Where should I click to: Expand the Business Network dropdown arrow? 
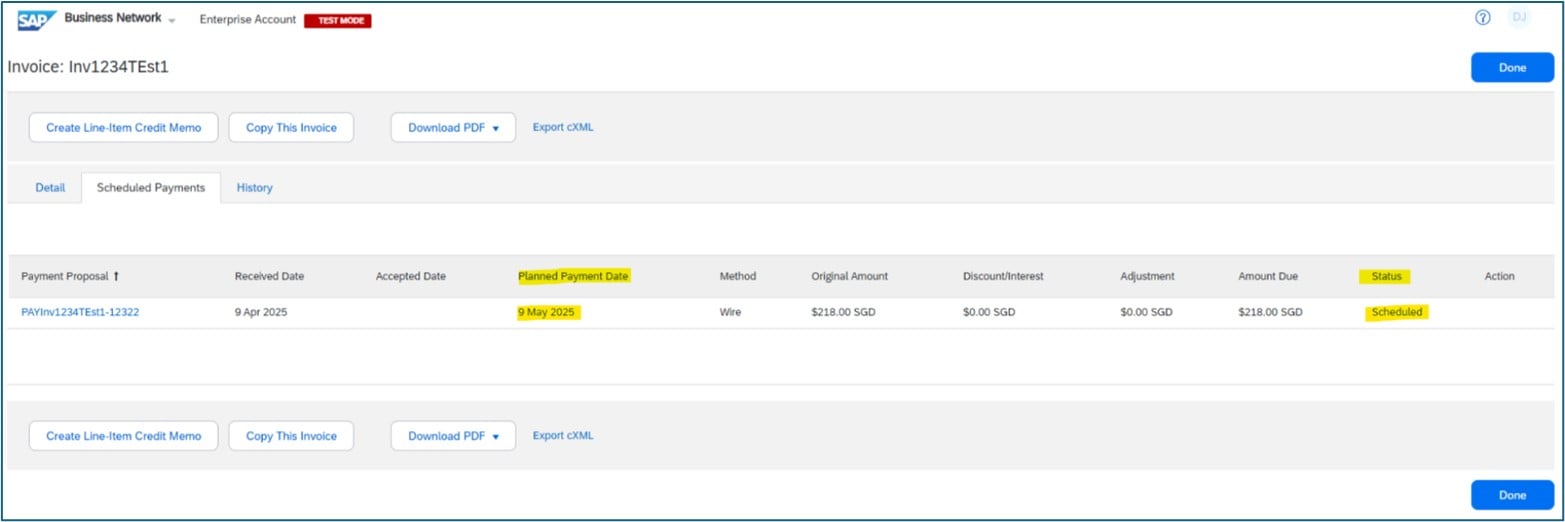click(172, 21)
